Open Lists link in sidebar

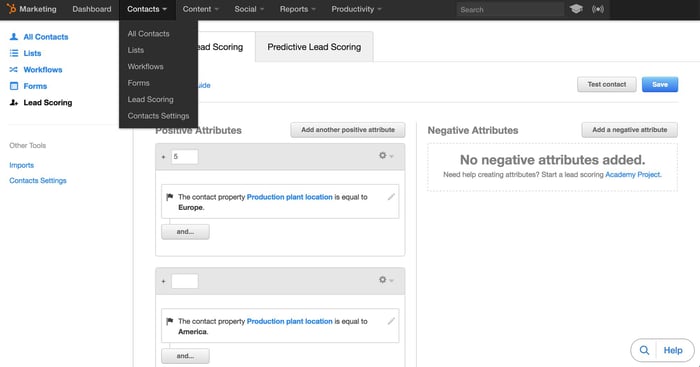(x=32, y=53)
